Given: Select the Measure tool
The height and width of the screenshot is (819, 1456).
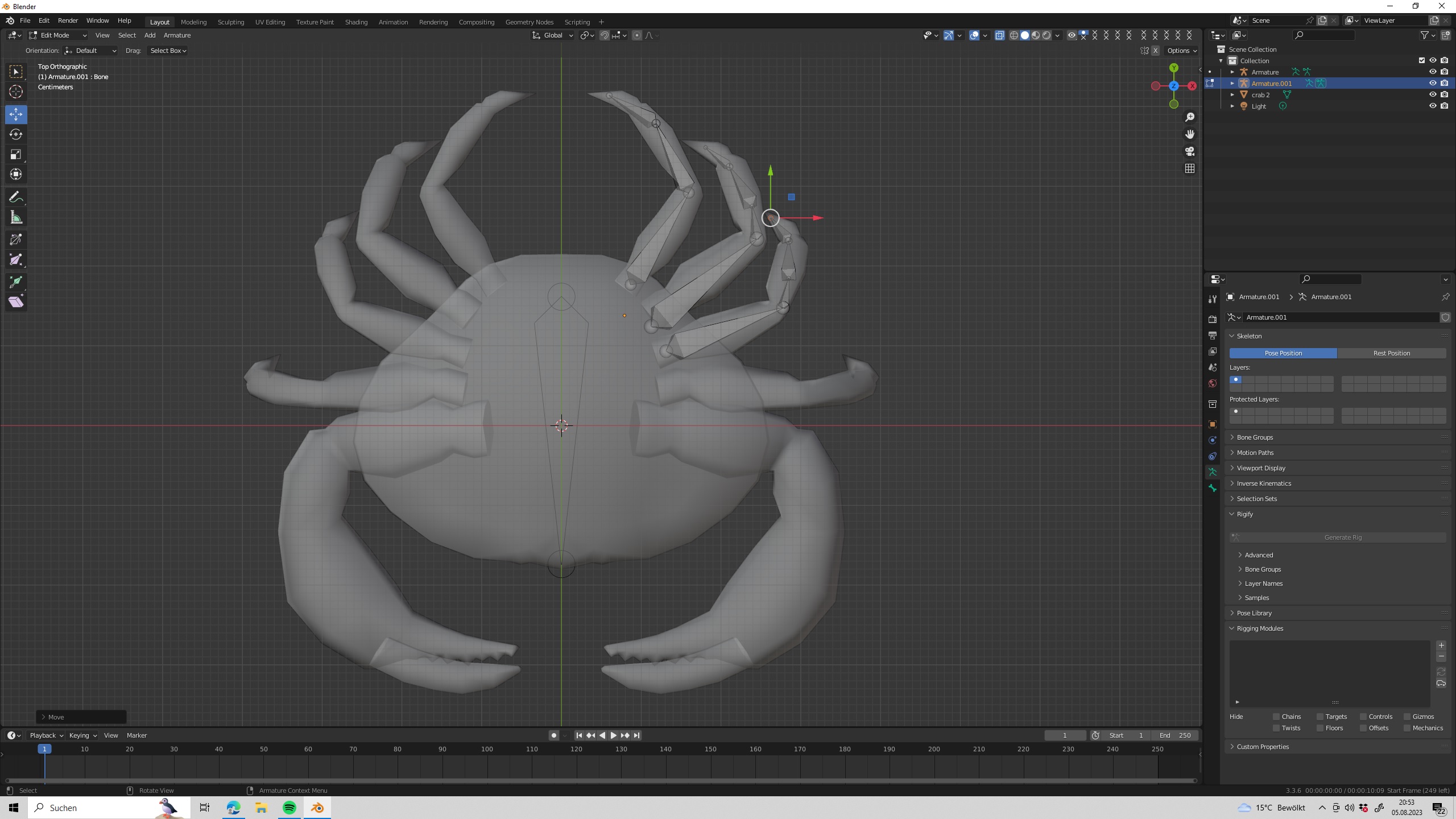Looking at the screenshot, I should tap(16, 218).
